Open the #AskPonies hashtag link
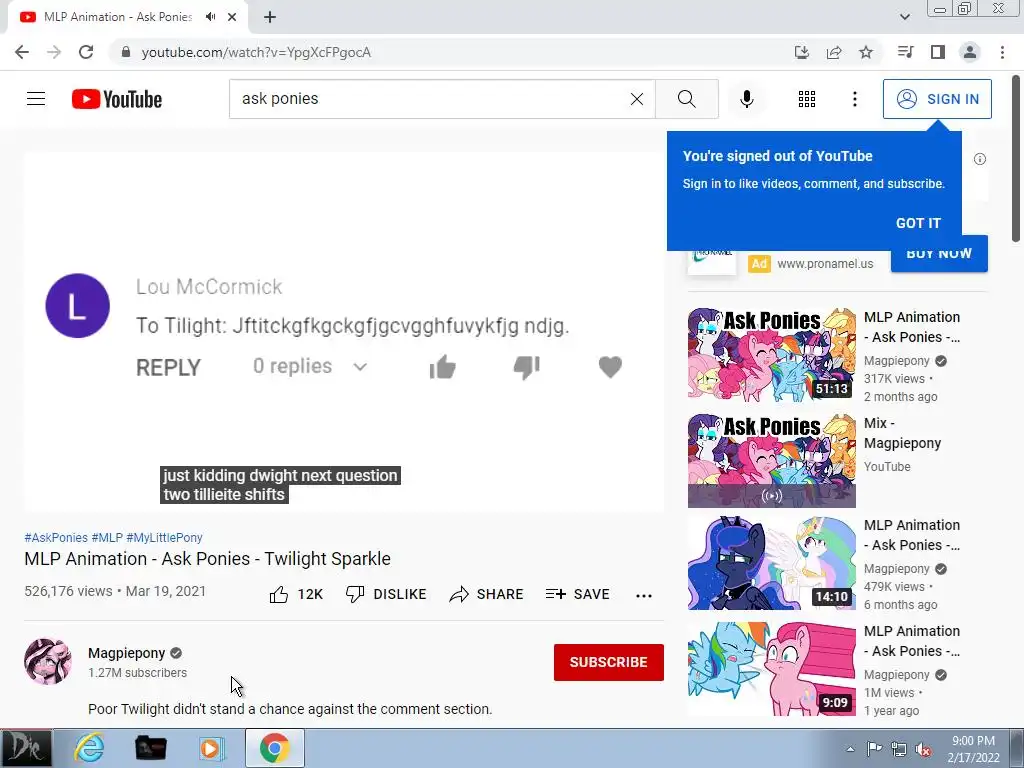This screenshot has width=1024, height=768. [56, 537]
